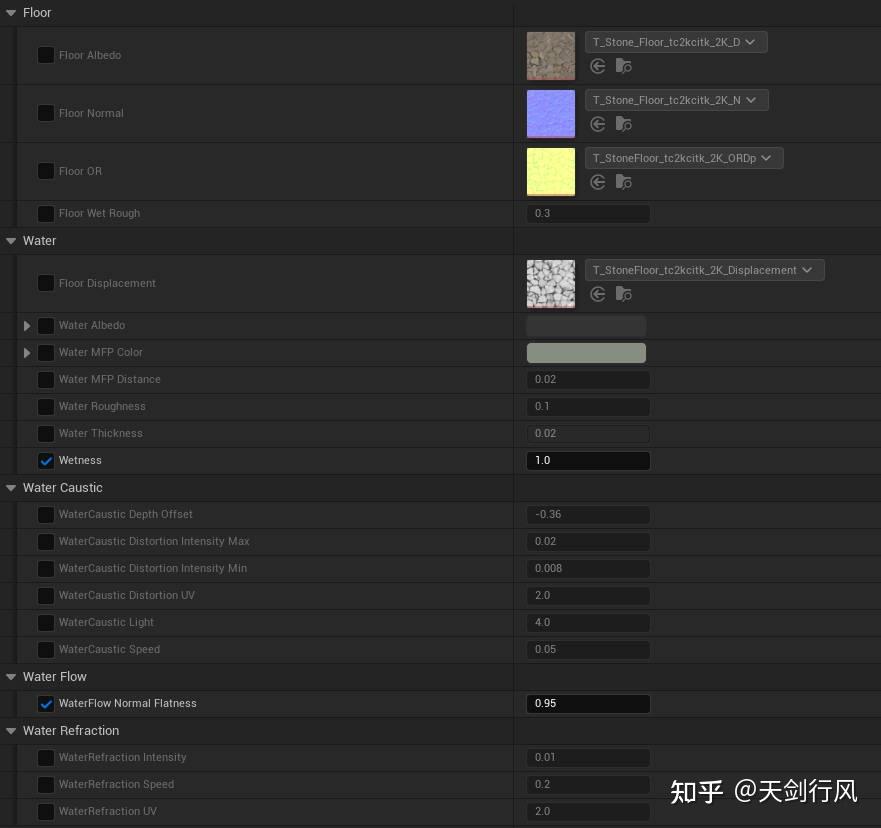Click Browse to Asset icon for Floor OR
The height and width of the screenshot is (828, 881).
coord(623,182)
